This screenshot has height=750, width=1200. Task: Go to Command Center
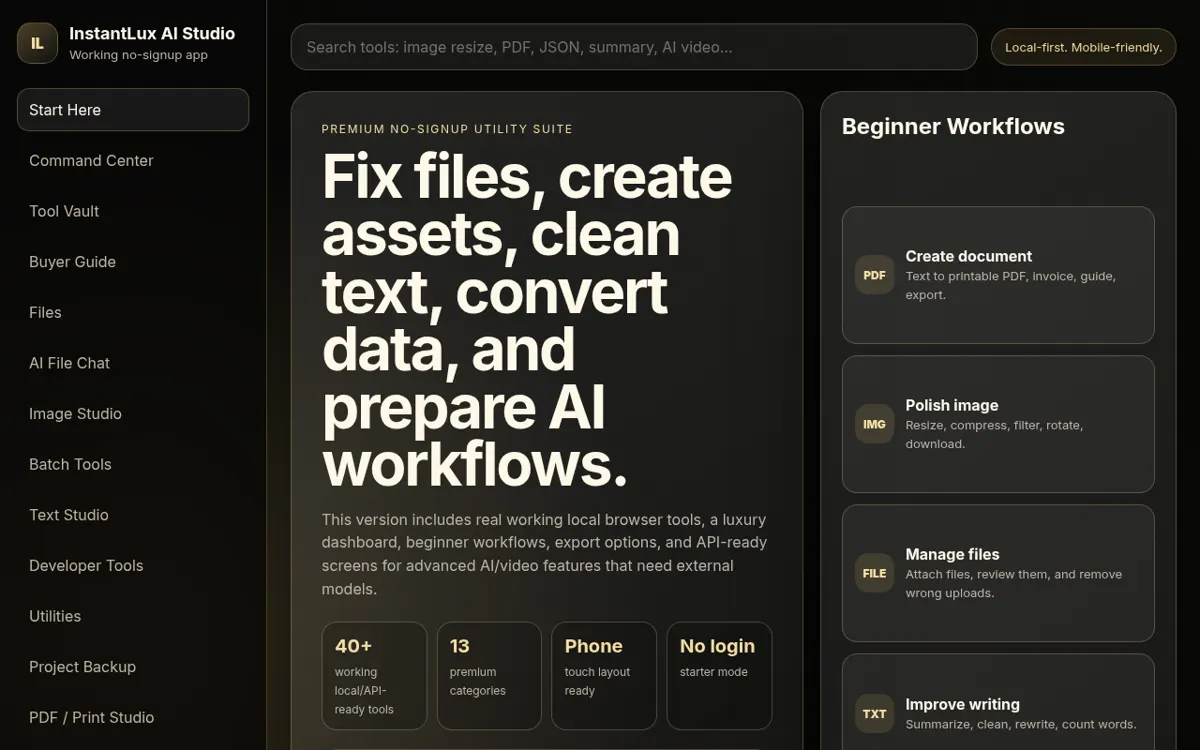133,160
